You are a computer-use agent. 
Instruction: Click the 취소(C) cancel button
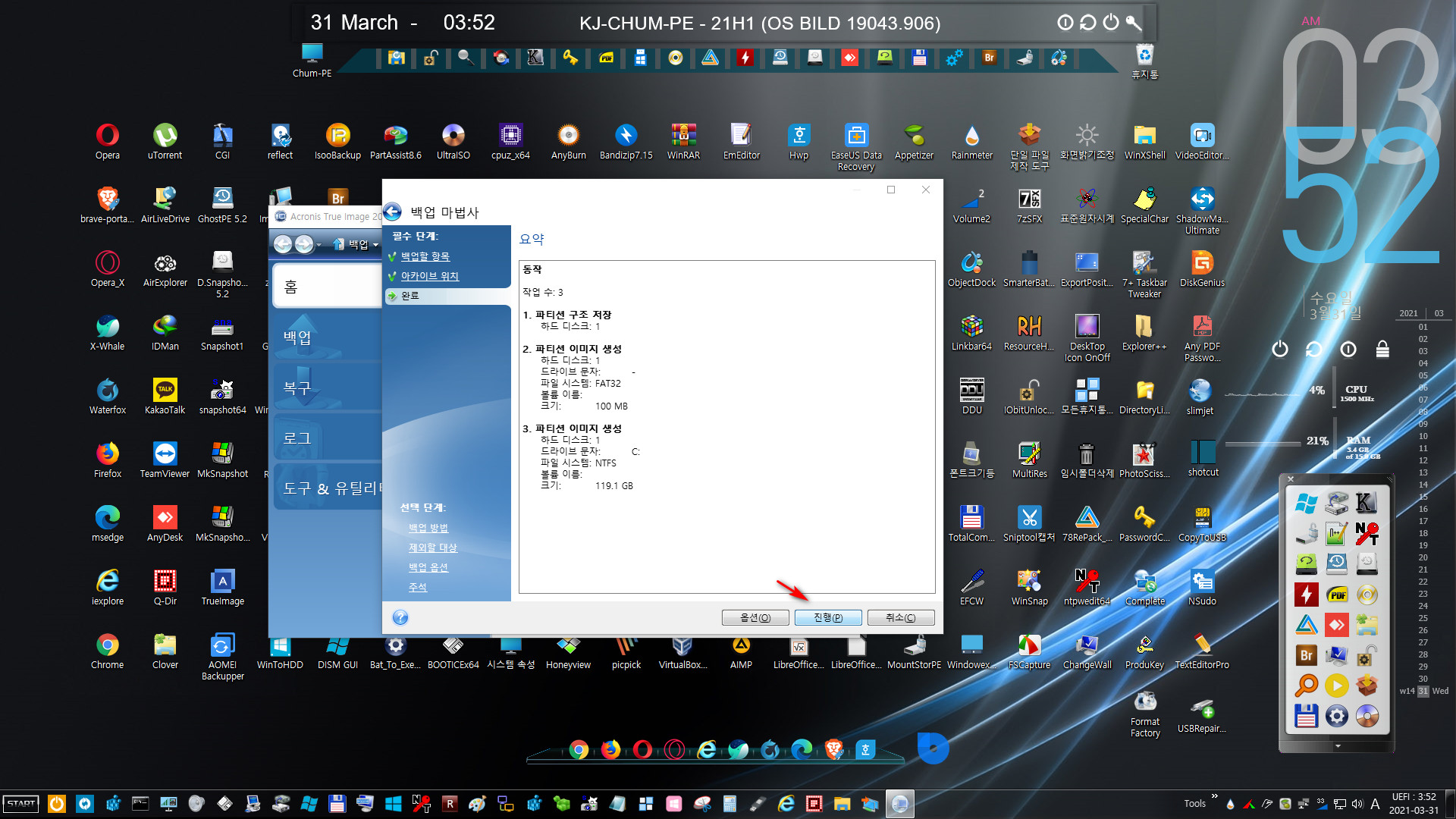pyautogui.click(x=901, y=617)
